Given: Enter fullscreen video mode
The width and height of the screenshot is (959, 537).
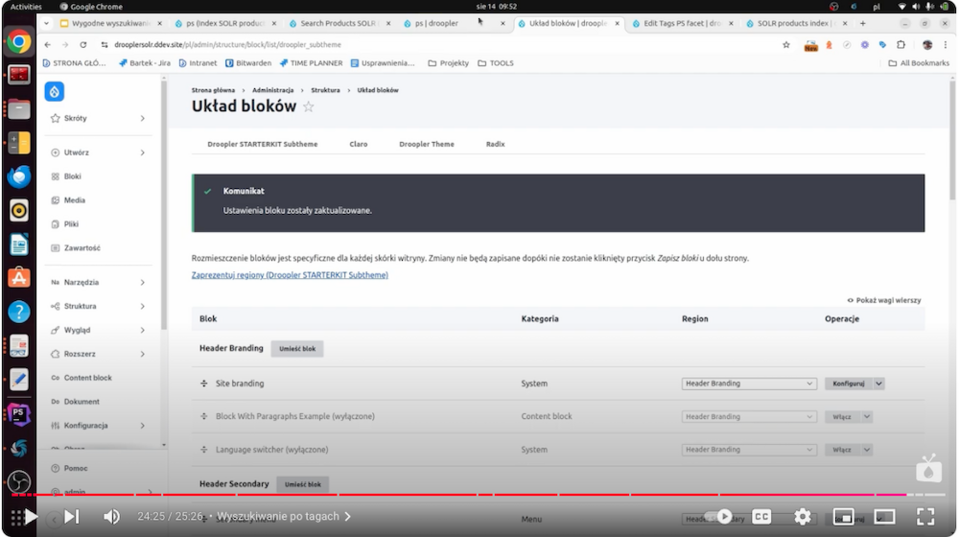Looking at the screenshot, I should pos(925,517).
